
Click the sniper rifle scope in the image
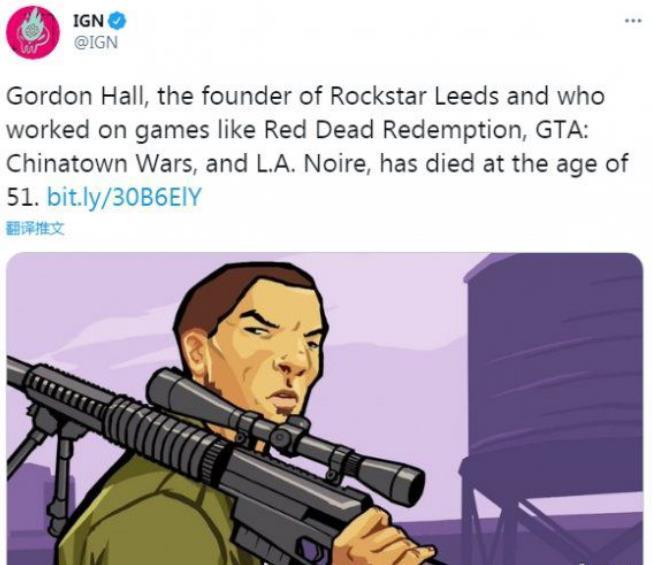click(300, 430)
